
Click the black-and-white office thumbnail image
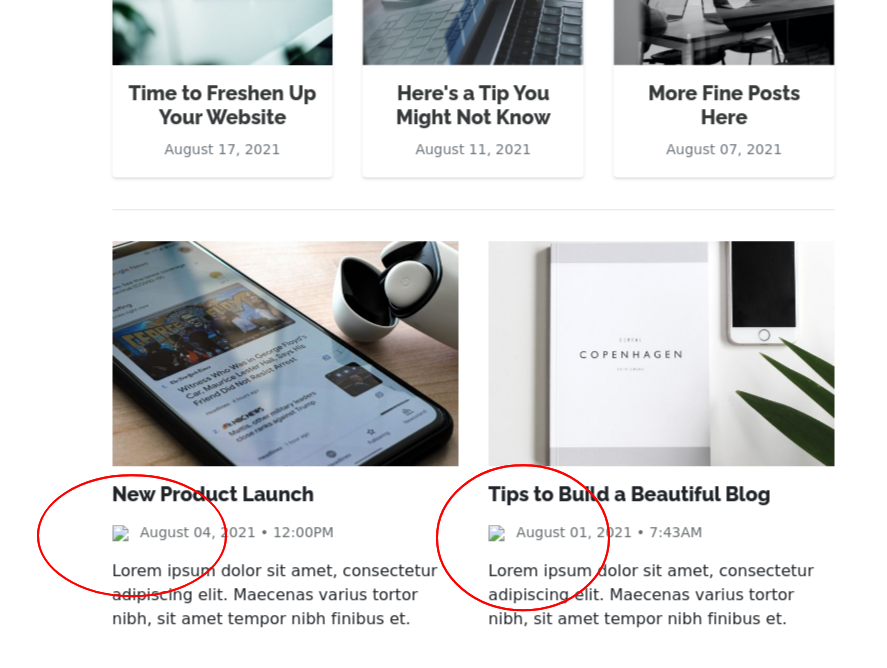tap(724, 32)
